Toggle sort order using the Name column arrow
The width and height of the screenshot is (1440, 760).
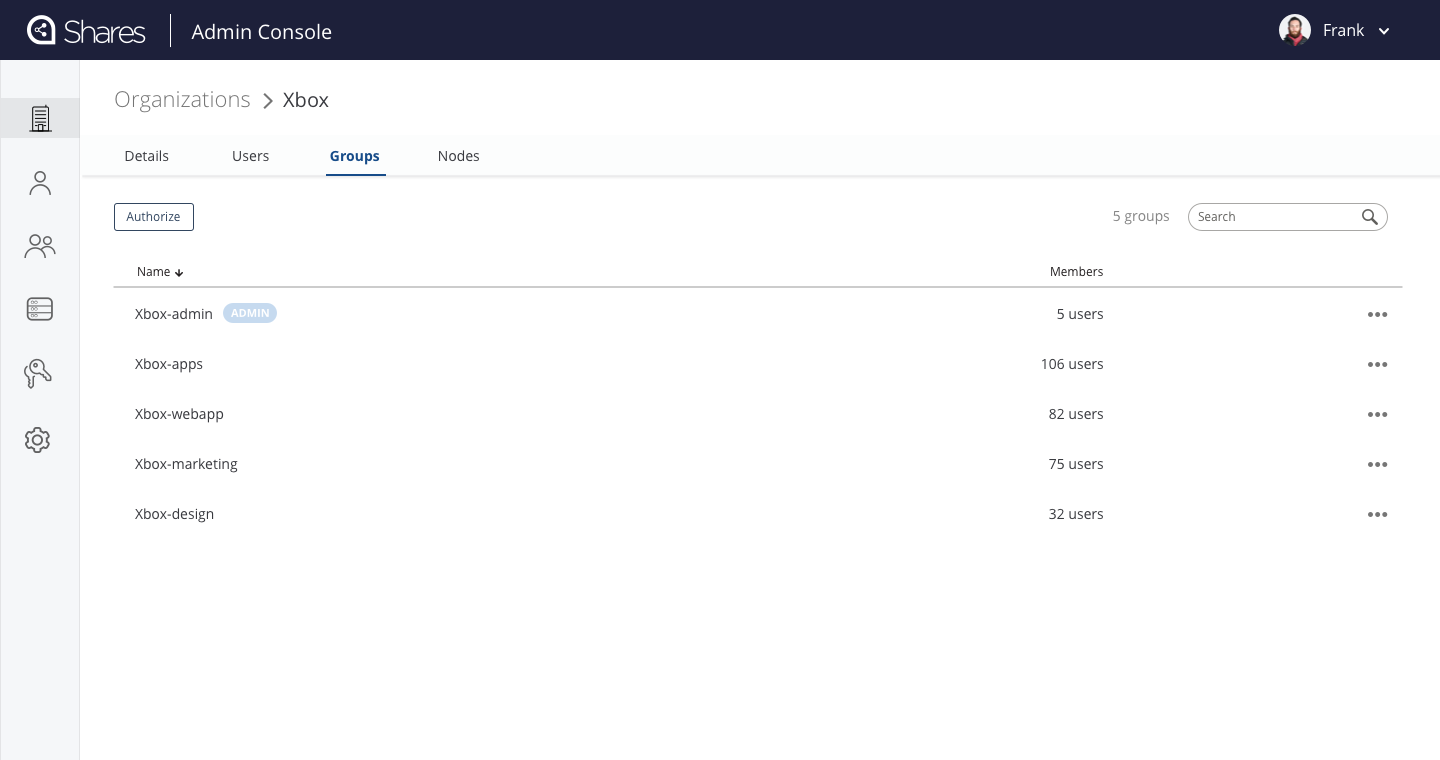pyautogui.click(x=179, y=272)
